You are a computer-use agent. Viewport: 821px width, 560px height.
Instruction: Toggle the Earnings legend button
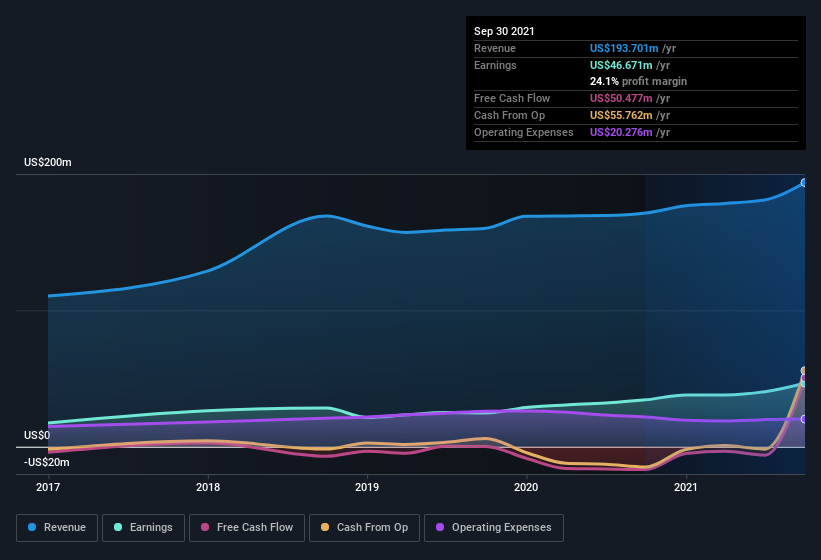click(x=143, y=528)
